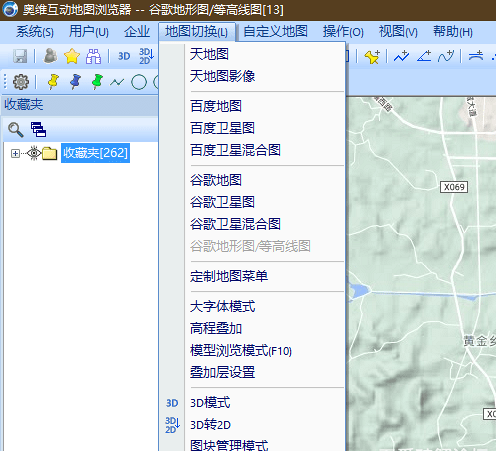Toggle eye visibility of 收藏夹 folder
This screenshot has width=496, height=451.
[34, 153]
